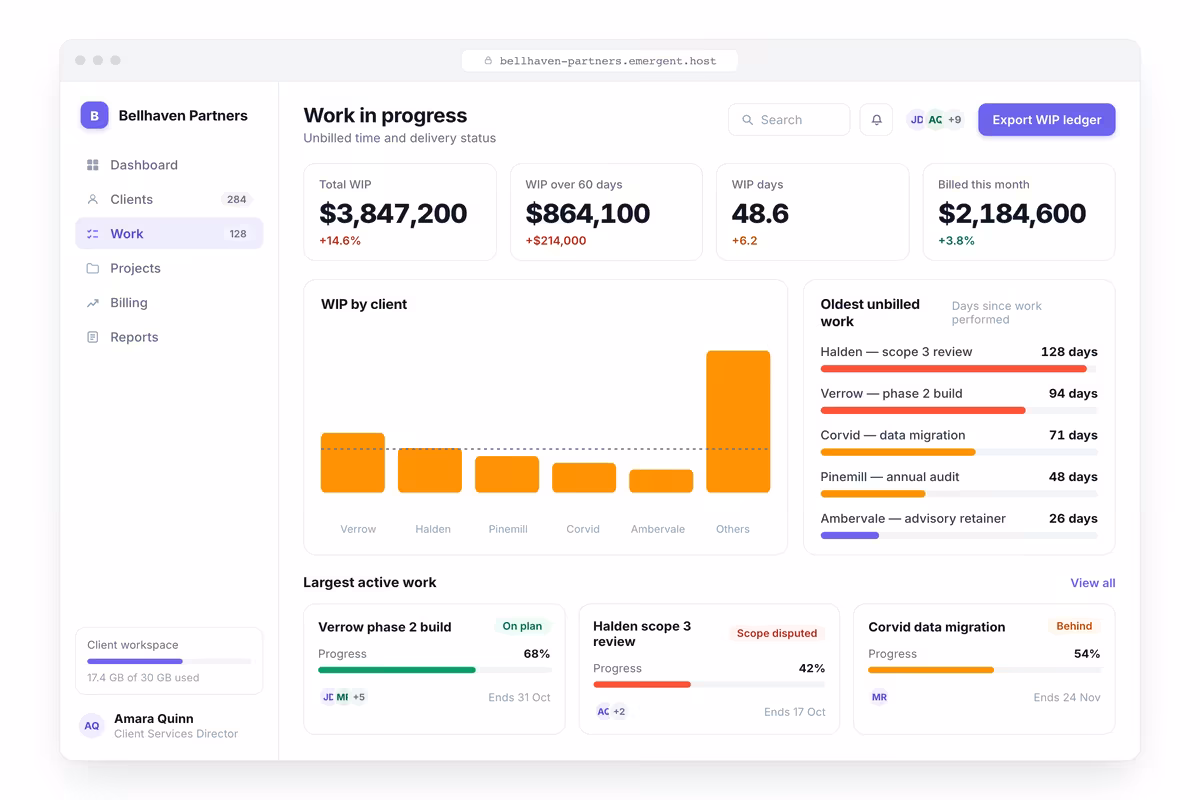Viewport: 1200px width, 800px height.
Task: Click Halden scope 3 review 128-day bar
Action: (959, 369)
